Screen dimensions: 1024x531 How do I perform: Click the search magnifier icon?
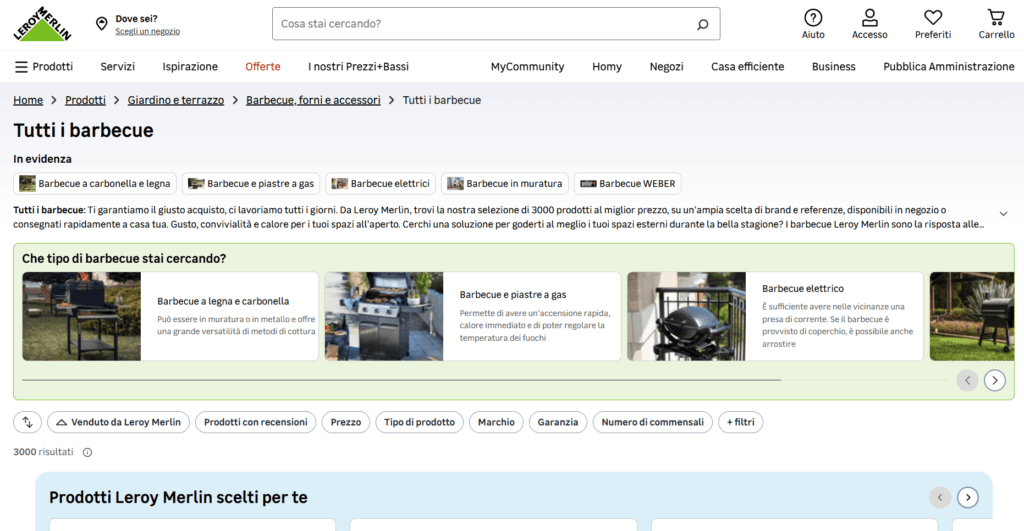coord(703,24)
